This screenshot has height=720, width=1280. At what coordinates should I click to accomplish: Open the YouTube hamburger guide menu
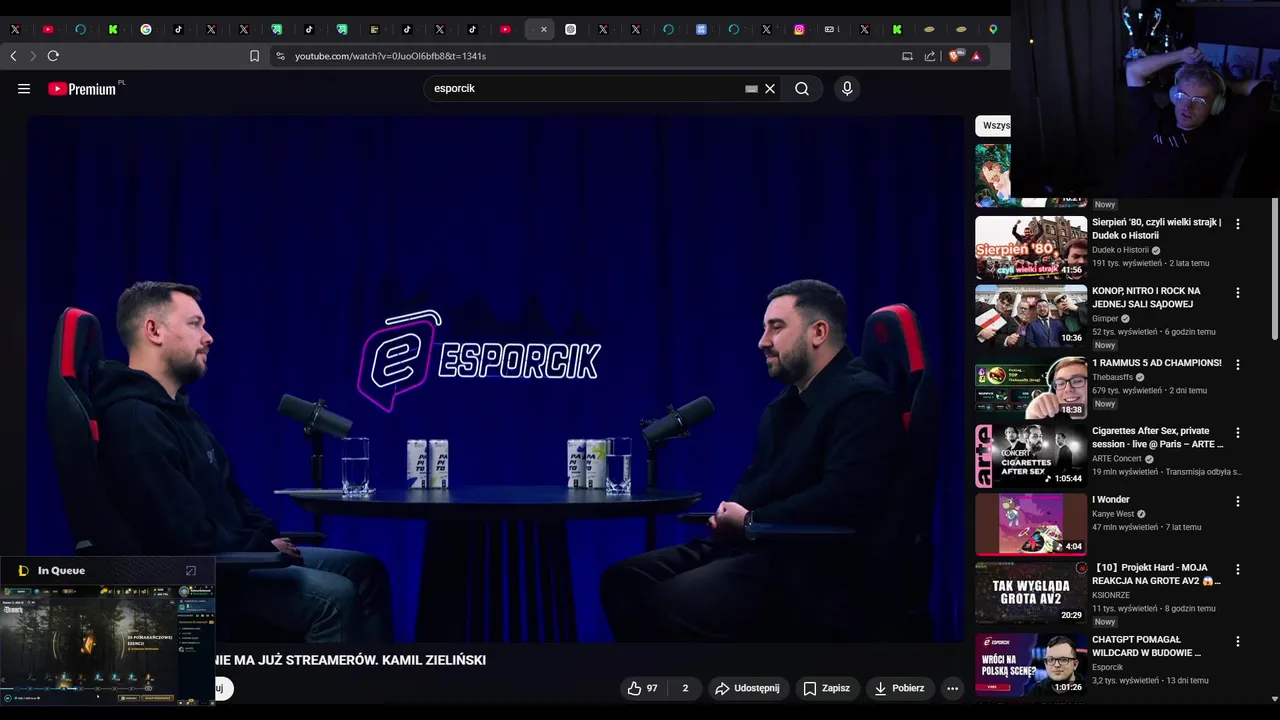(24, 88)
